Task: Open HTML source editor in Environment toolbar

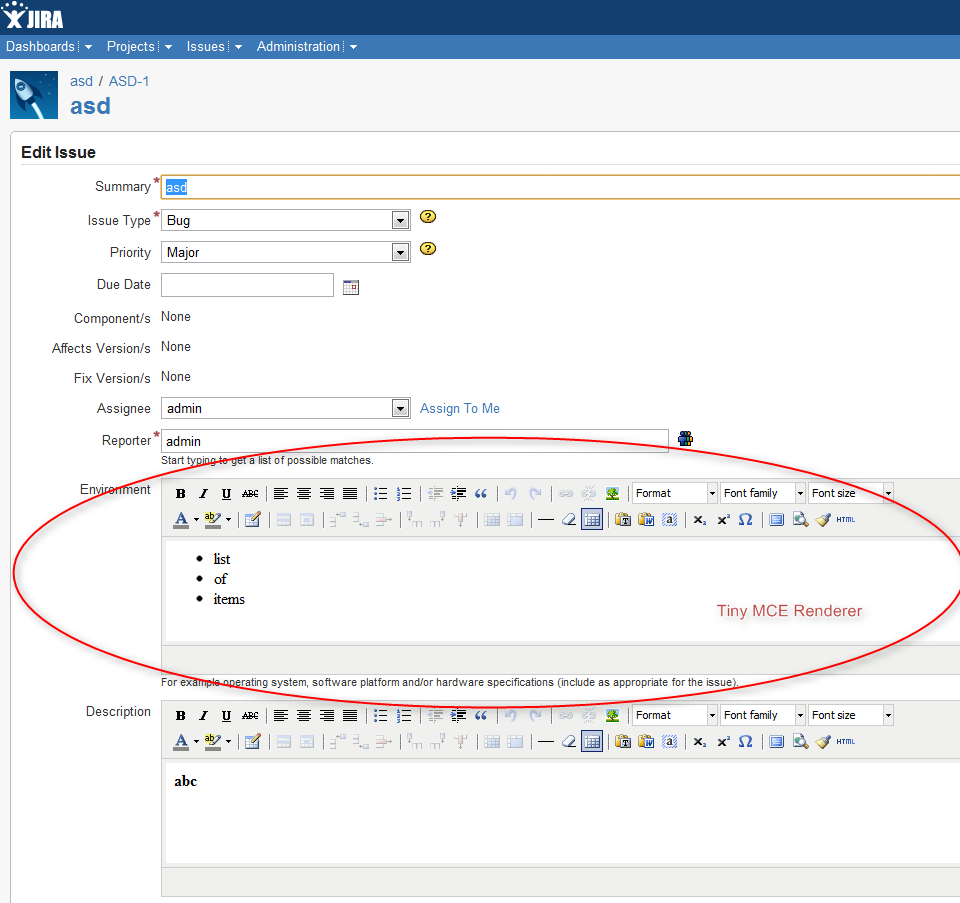Action: [x=846, y=520]
